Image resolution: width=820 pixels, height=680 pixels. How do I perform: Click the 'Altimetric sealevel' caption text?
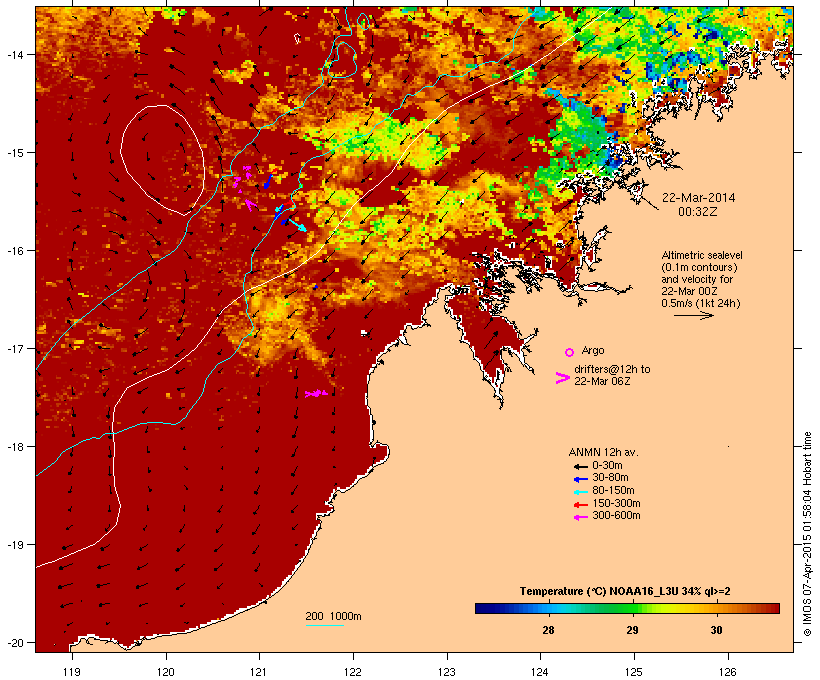click(x=702, y=255)
